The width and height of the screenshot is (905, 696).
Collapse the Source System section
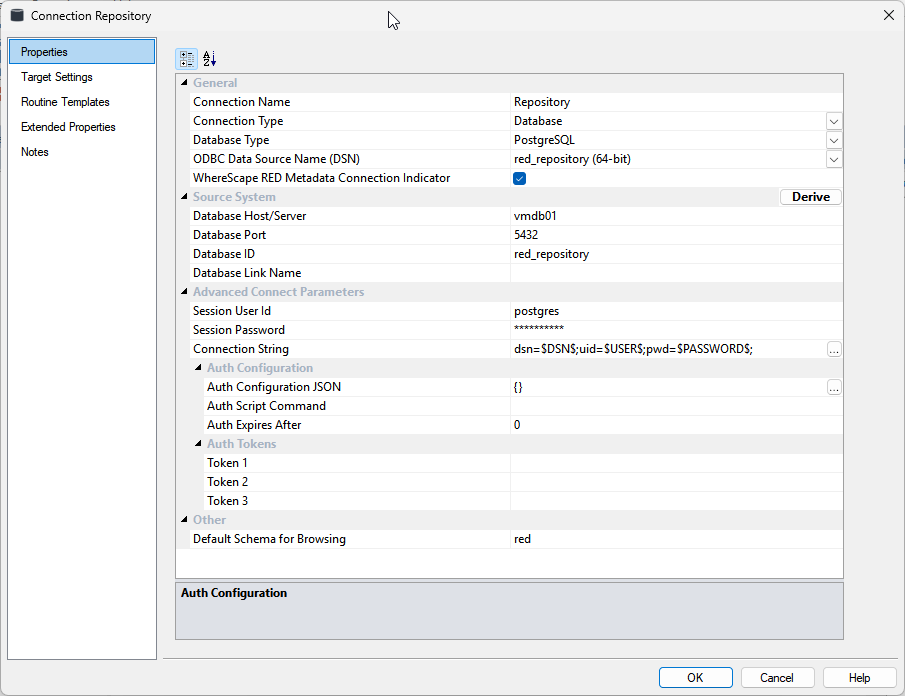click(183, 197)
